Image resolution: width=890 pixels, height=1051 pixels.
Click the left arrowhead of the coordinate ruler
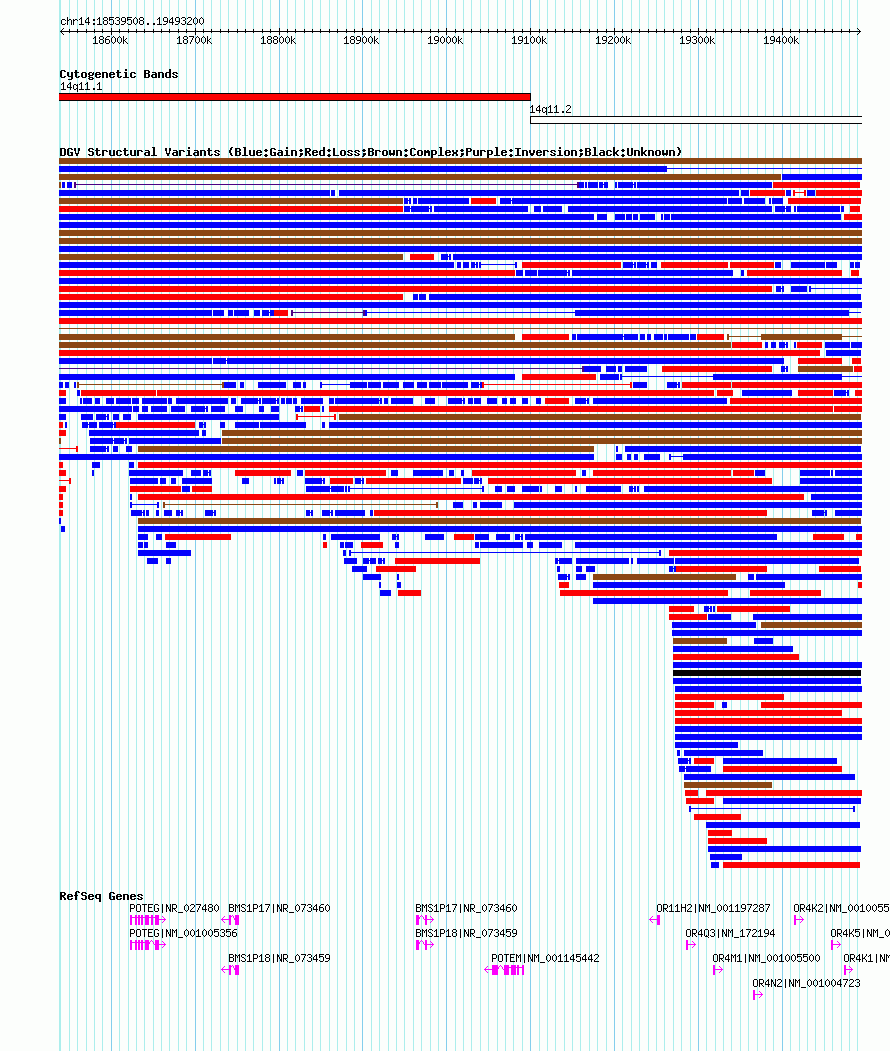click(x=62, y=31)
